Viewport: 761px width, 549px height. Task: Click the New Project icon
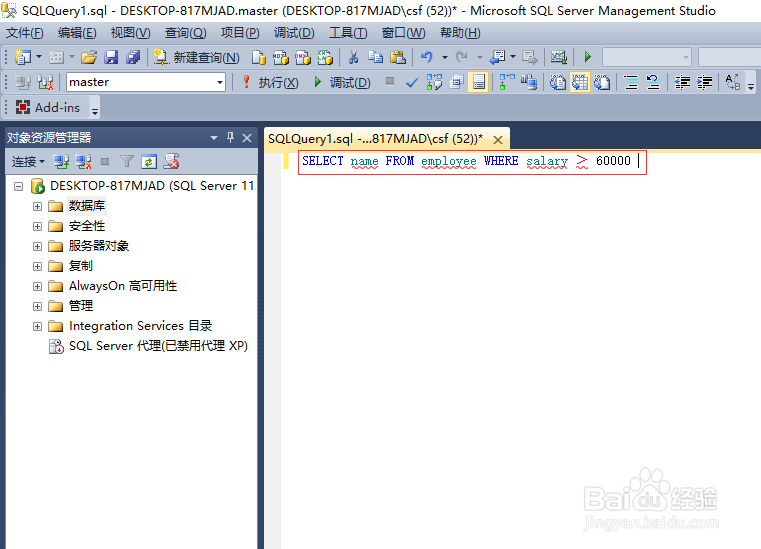click(22, 57)
